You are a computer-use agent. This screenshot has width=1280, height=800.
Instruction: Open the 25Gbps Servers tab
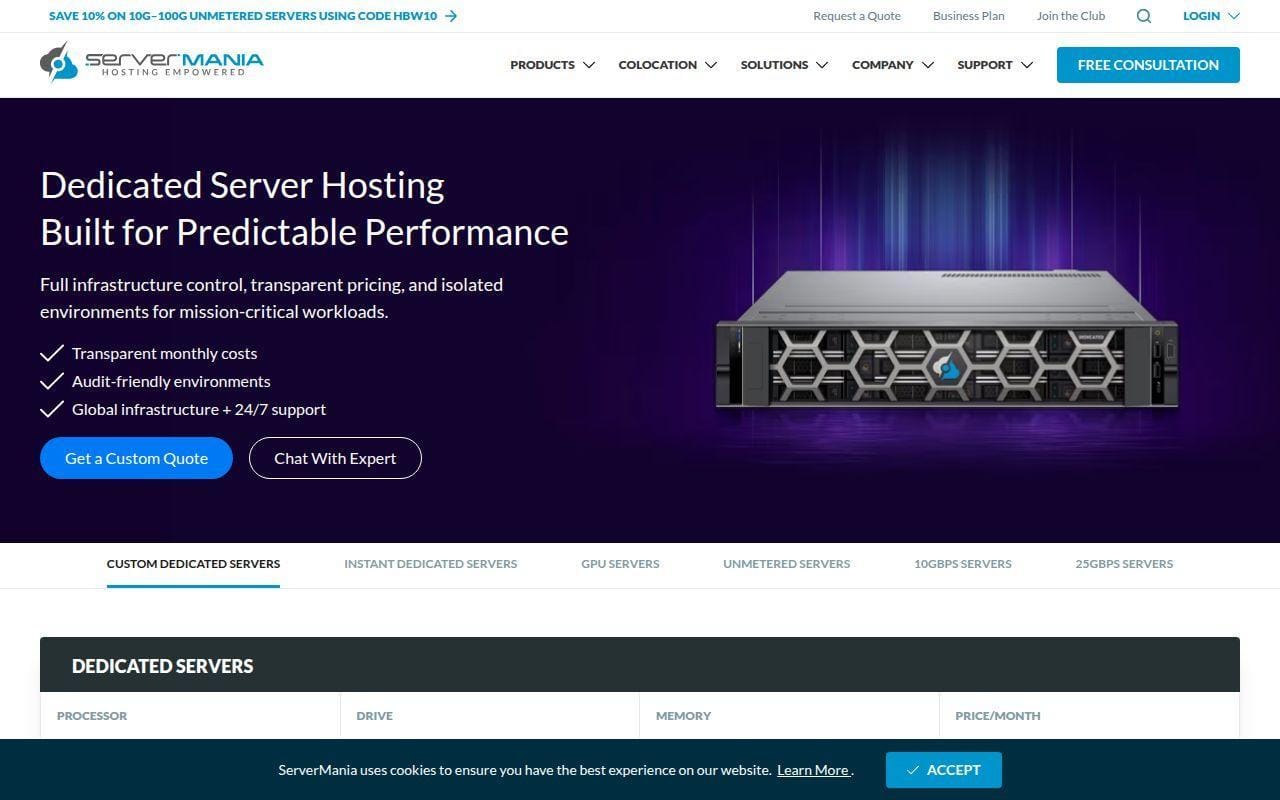[x=1124, y=564]
